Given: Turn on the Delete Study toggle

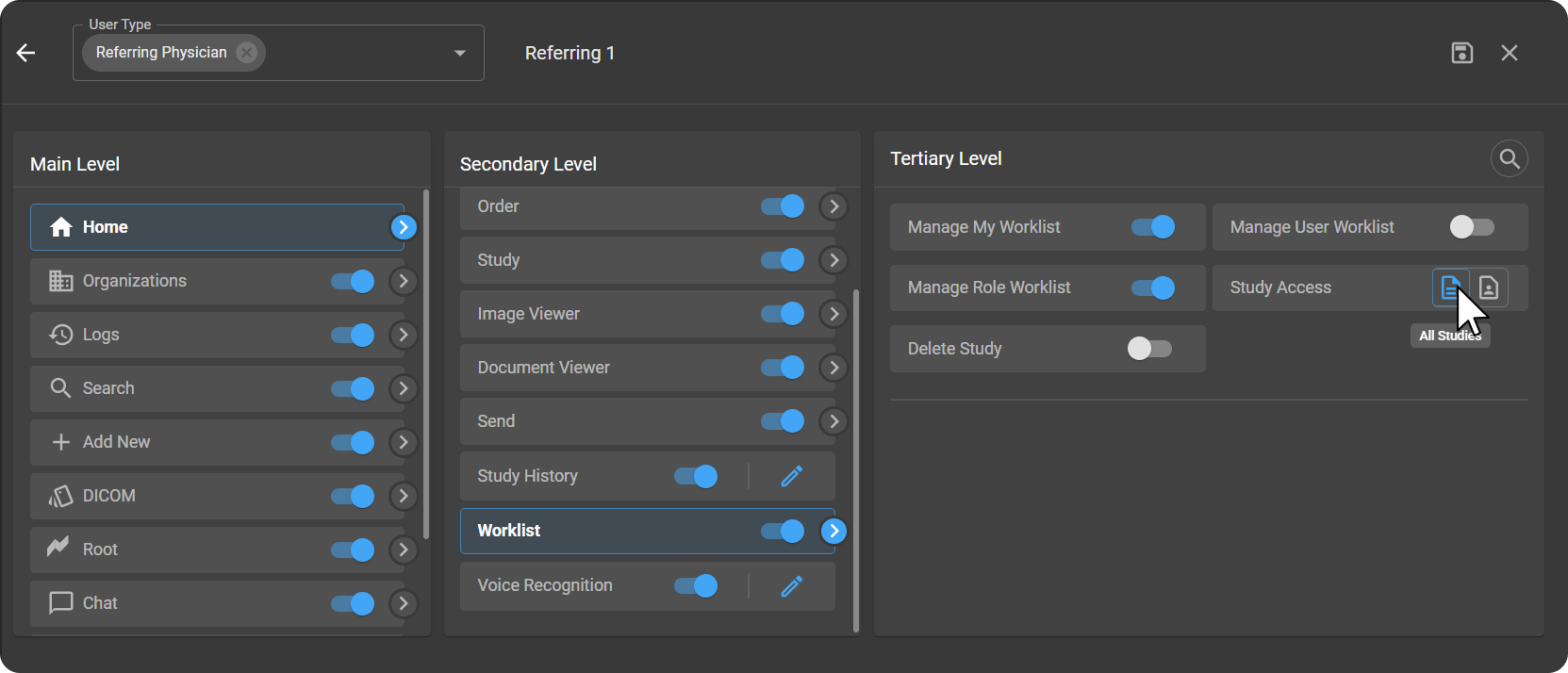Looking at the screenshot, I should click(1149, 349).
